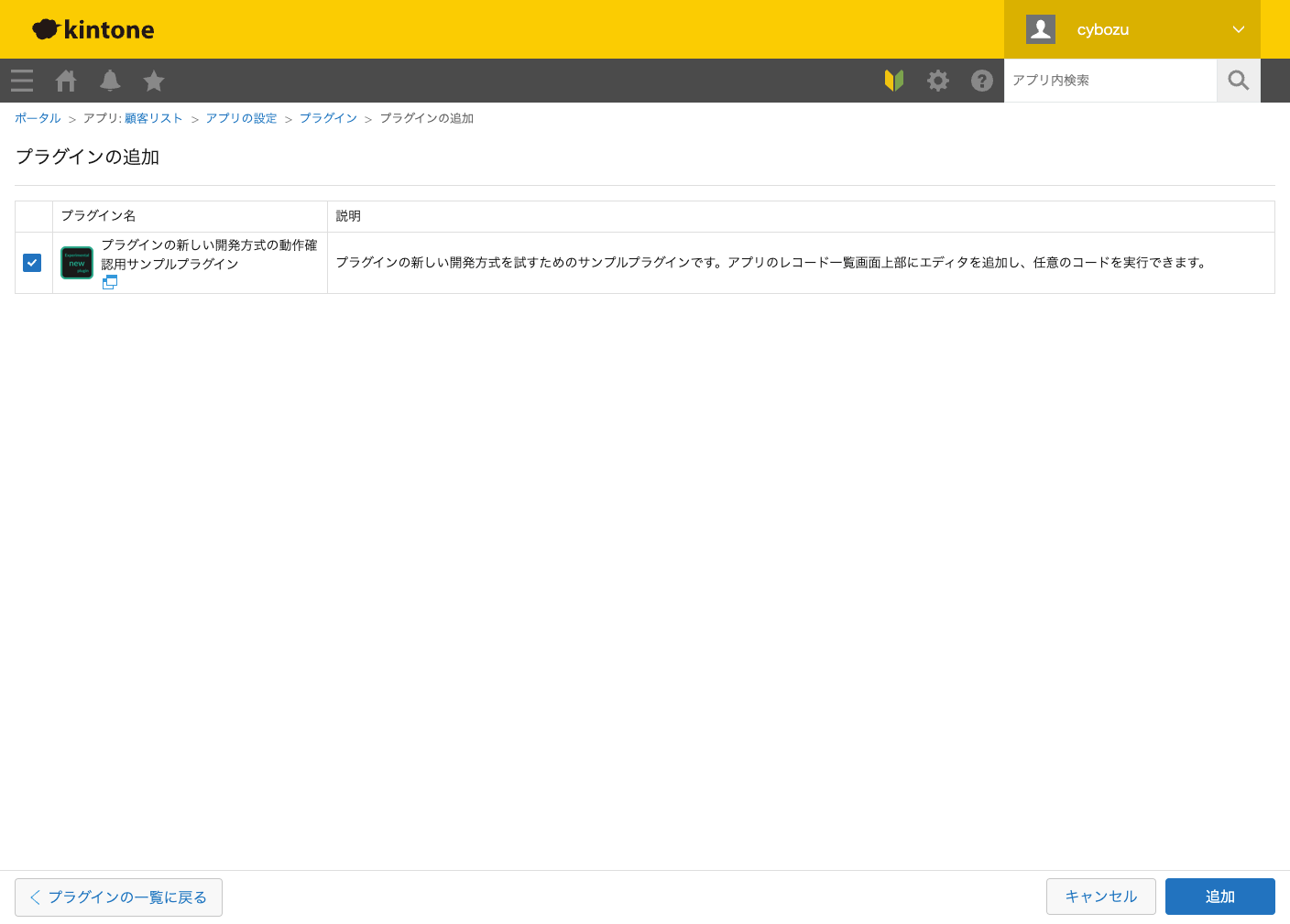Image resolution: width=1290 pixels, height=924 pixels.
Task: Click the プラグイン名 column header
Action: coord(190,216)
